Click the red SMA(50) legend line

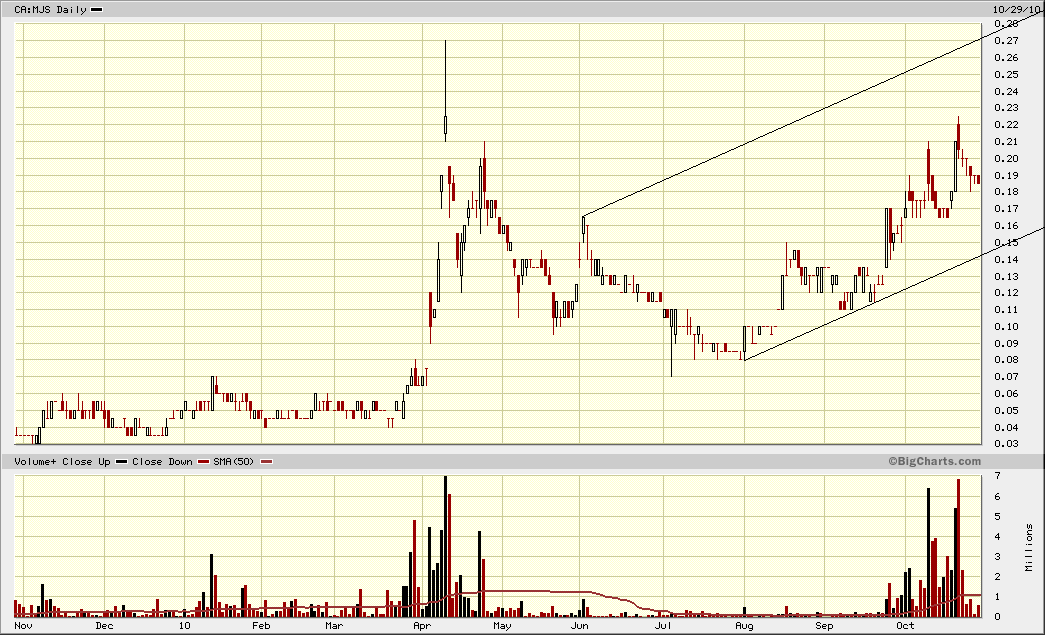tap(266, 461)
